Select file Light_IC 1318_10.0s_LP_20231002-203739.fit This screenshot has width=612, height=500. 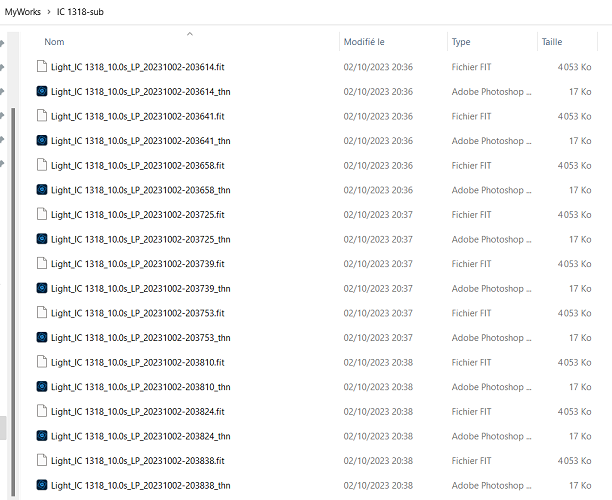click(x=137, y=263)
